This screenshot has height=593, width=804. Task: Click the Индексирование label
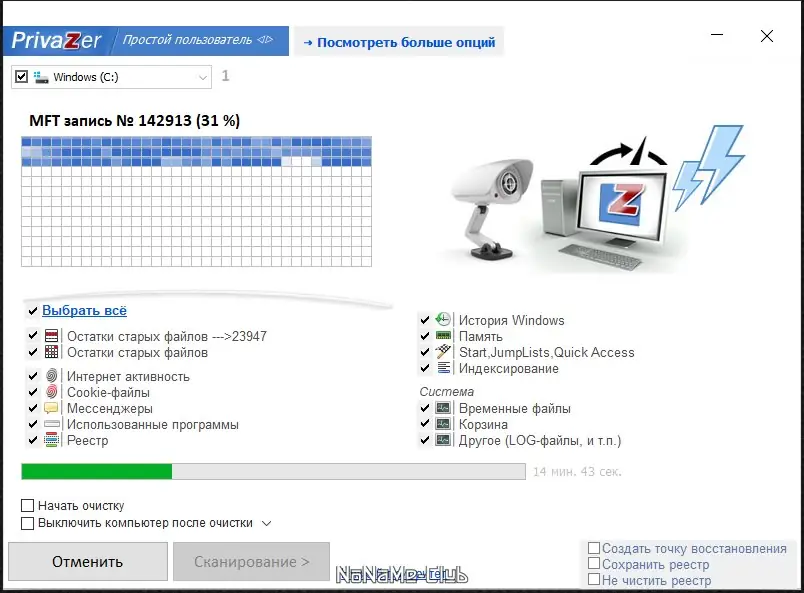pos(509,368)
